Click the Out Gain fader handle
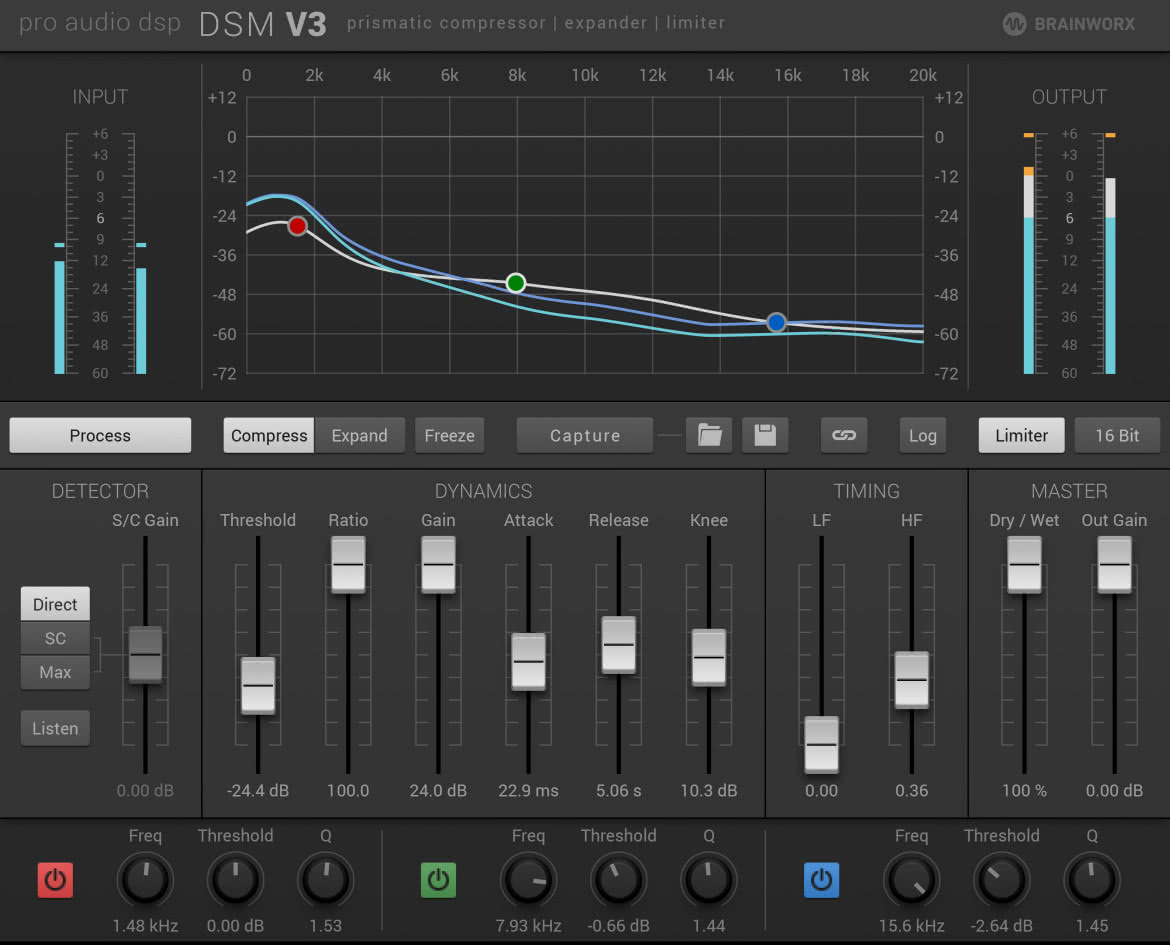This screenshot has height=945, width=1170. click(x=1114, y=564)
